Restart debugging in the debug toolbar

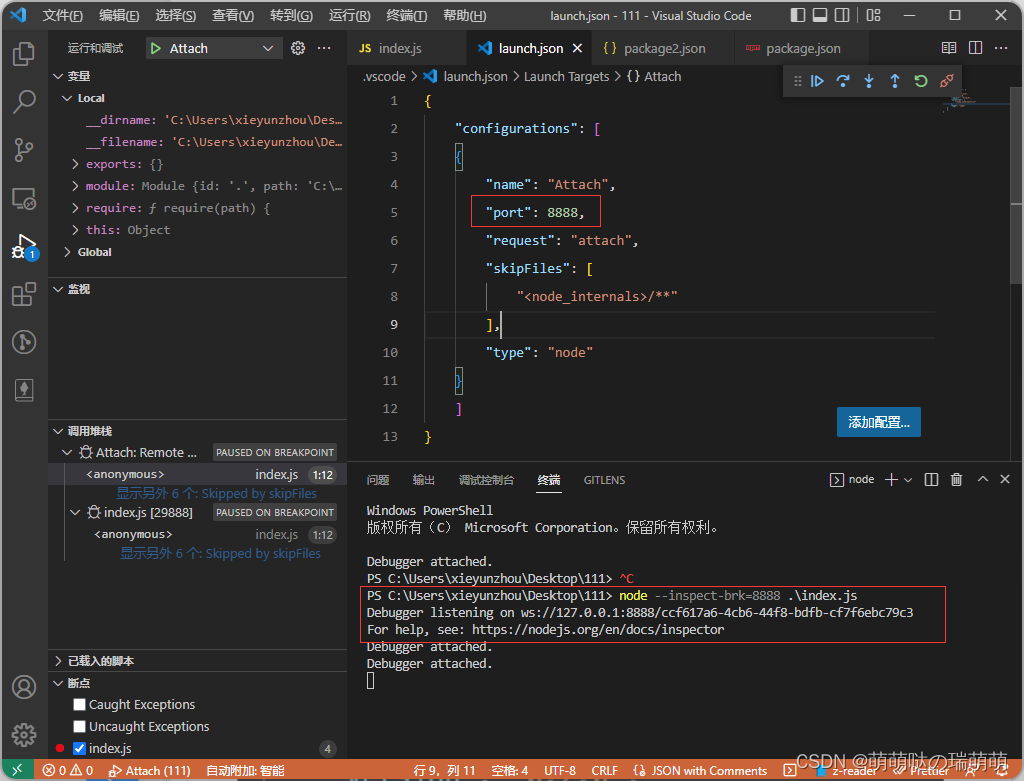click(921, 81)
